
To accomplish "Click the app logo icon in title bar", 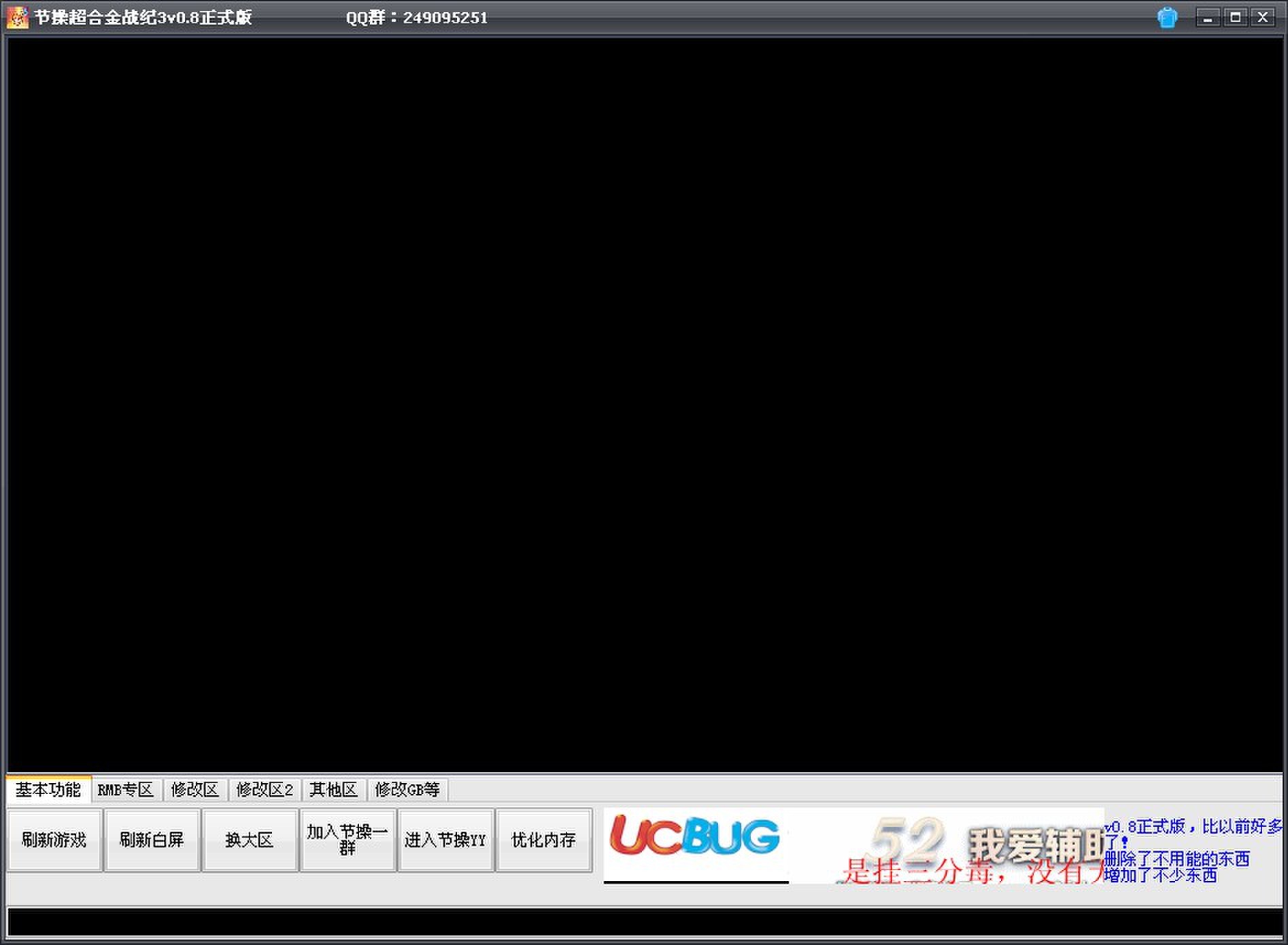I will (x=17, y=17).
